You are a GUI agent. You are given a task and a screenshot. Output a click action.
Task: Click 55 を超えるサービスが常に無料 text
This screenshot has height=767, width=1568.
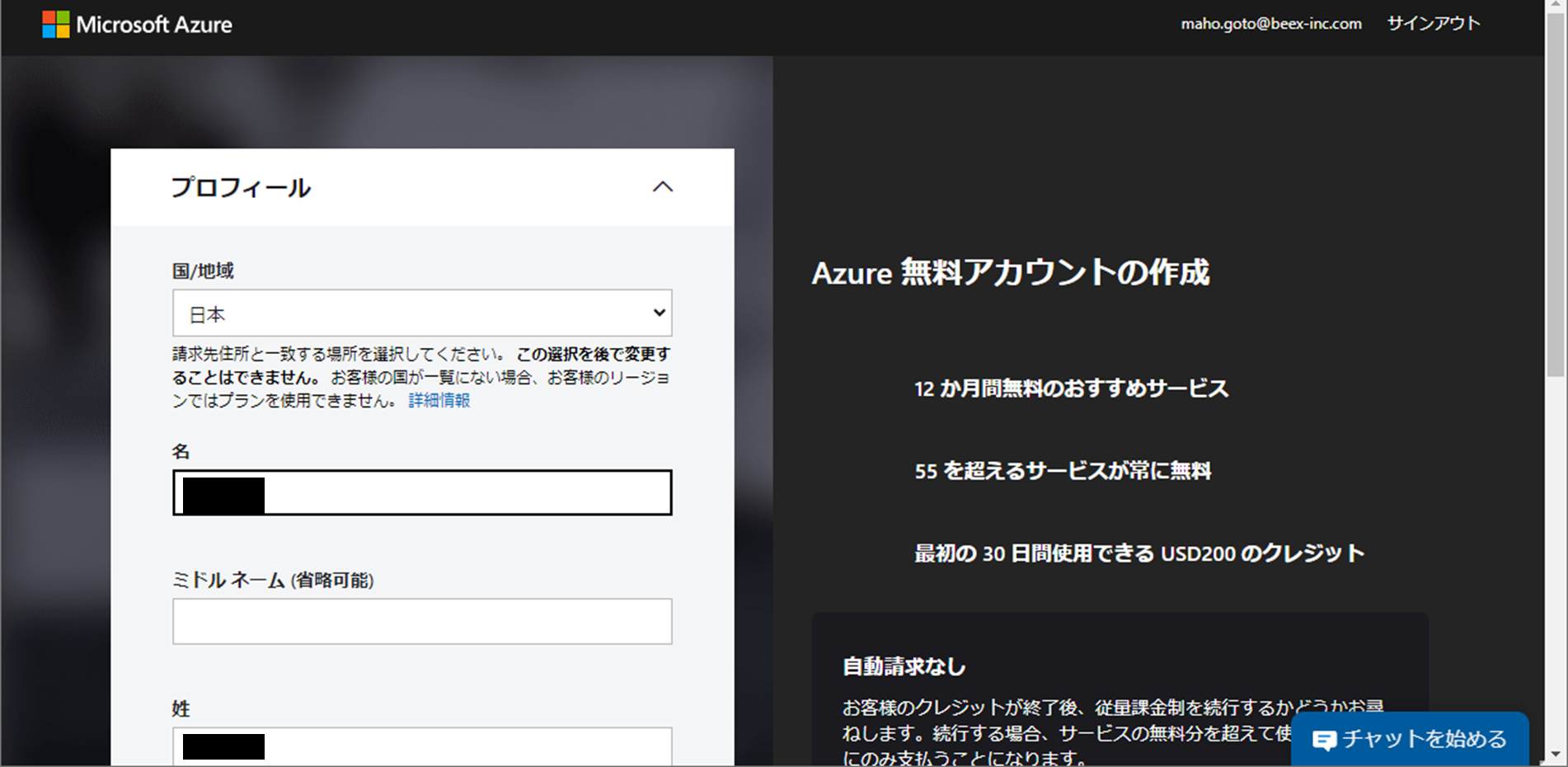point(1063,471)
